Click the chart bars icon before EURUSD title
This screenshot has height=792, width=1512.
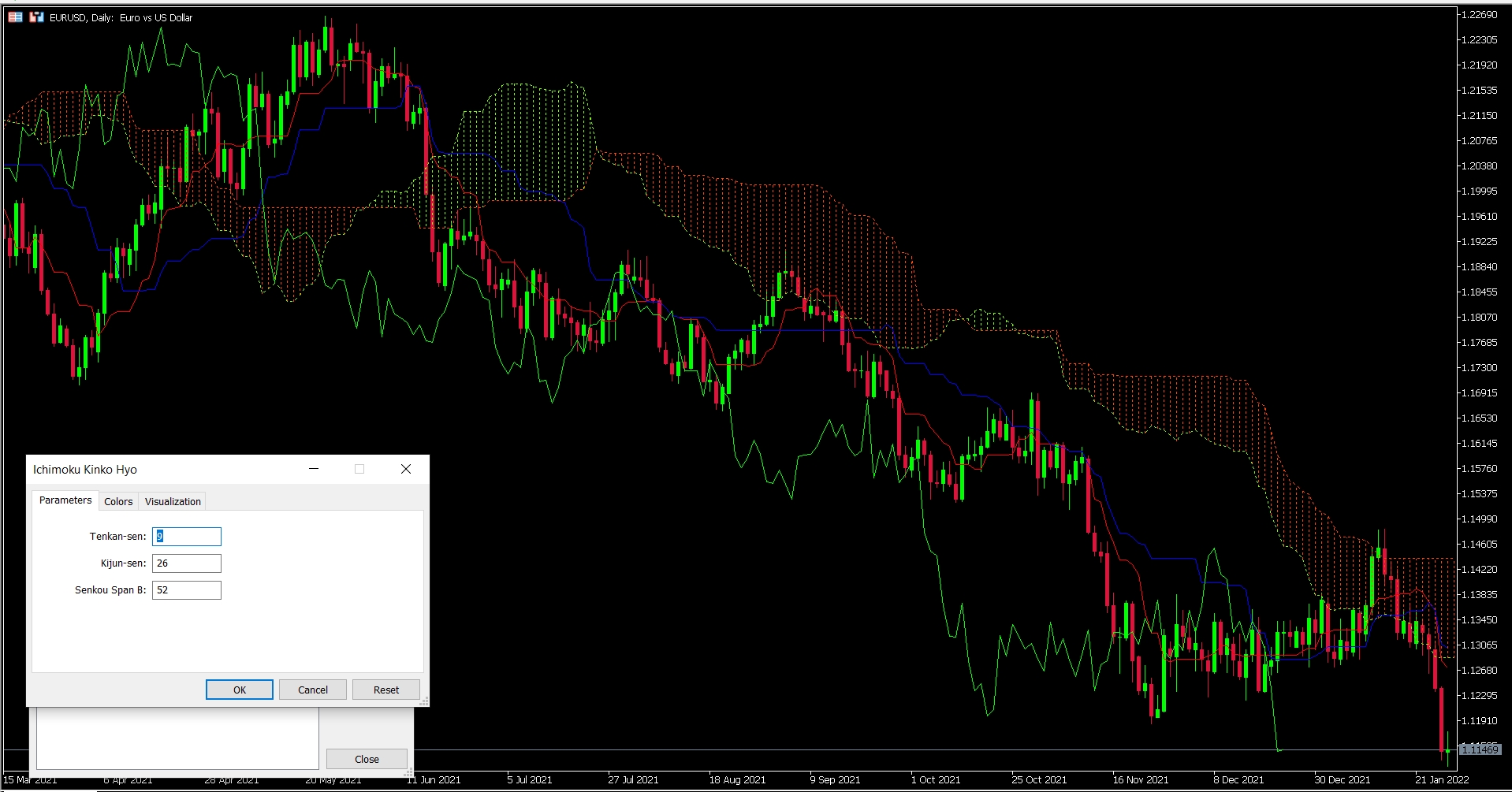pyautogui.click(x=36, y=17)
